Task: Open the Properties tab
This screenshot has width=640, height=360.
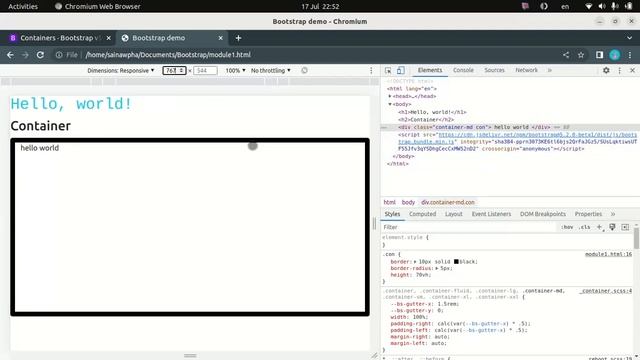Action: 588,214
